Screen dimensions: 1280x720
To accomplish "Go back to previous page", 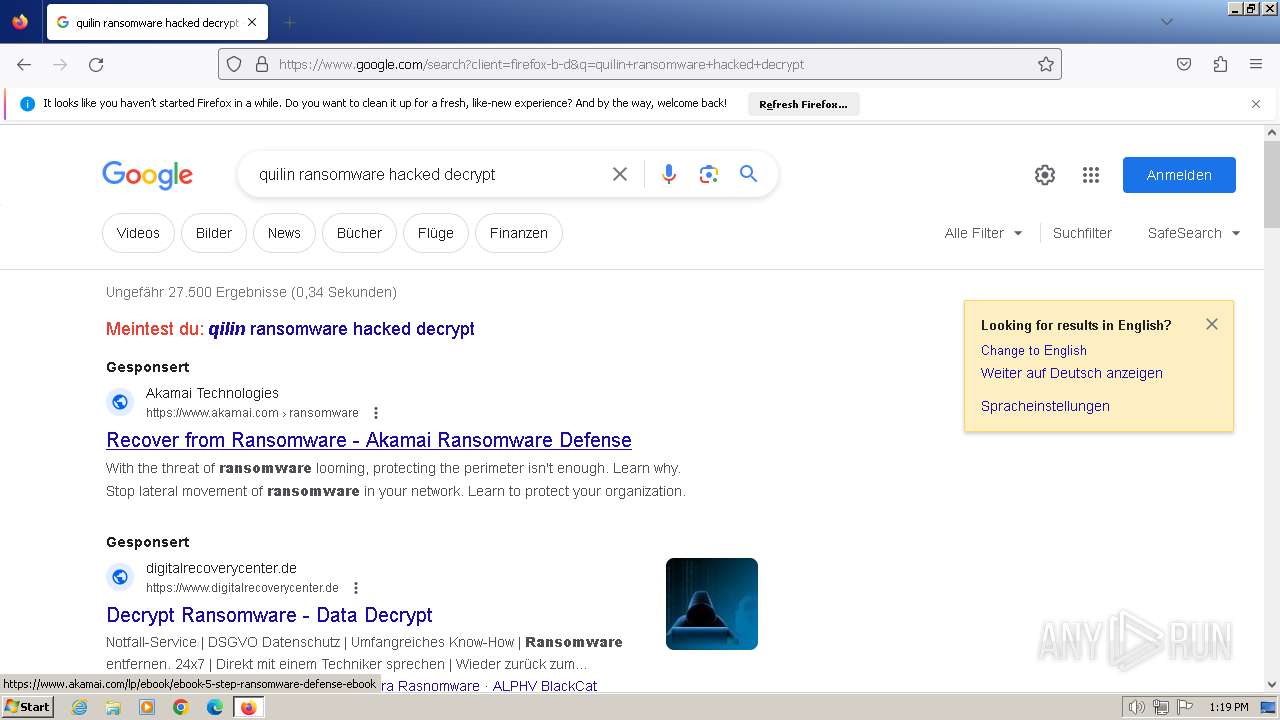I will point(24,64).
